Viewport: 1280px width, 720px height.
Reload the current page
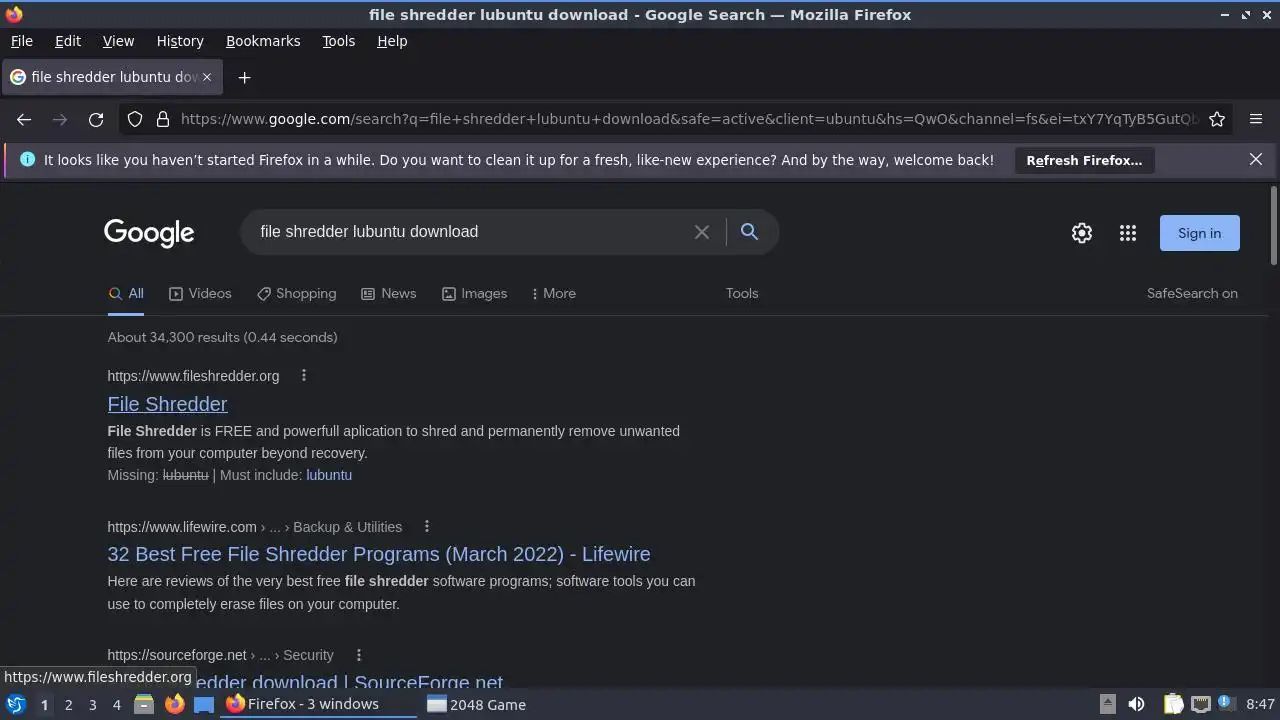point(96,119)
